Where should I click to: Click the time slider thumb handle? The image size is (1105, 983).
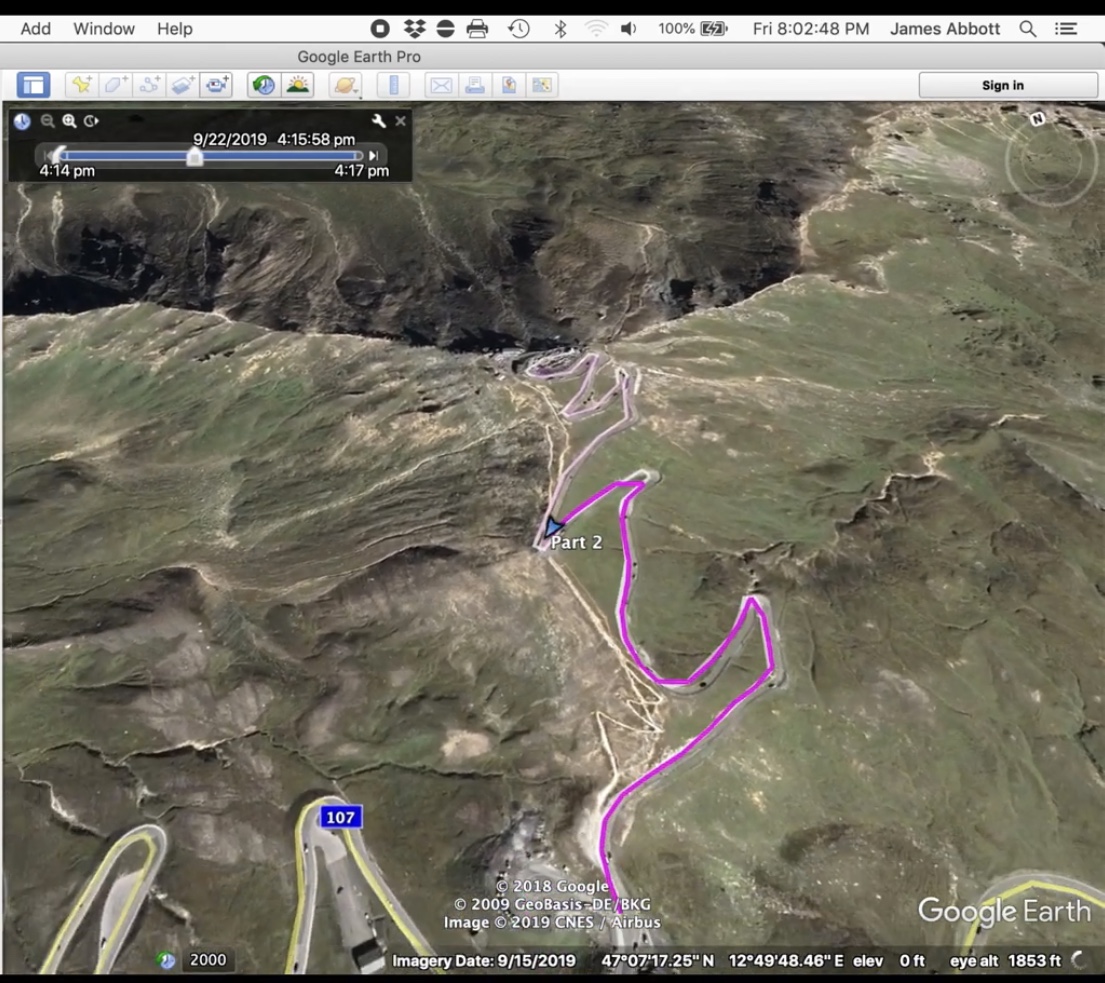coord(195,156)
